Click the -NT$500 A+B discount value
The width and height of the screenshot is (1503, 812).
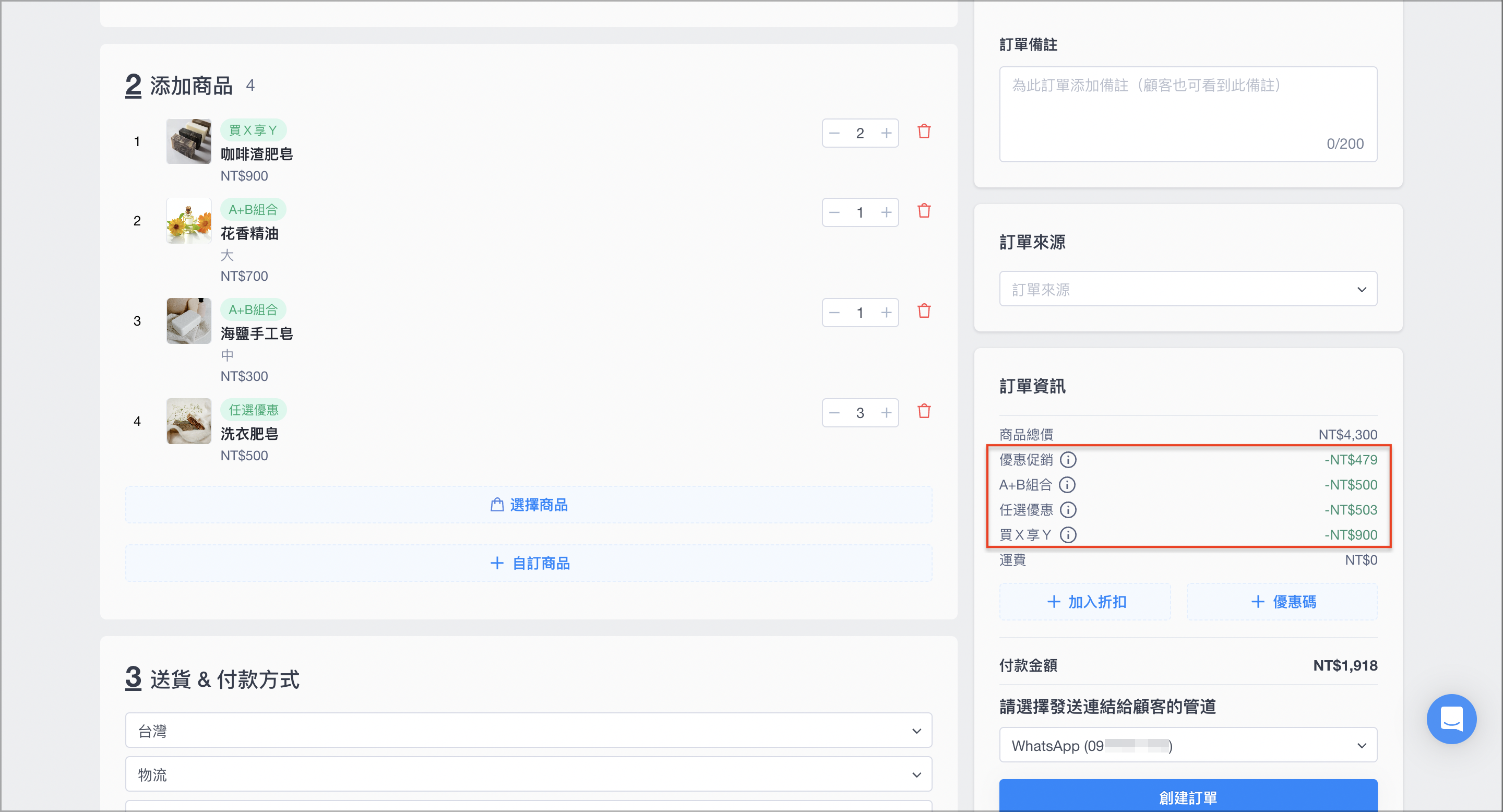click(x=1350, y=485)
